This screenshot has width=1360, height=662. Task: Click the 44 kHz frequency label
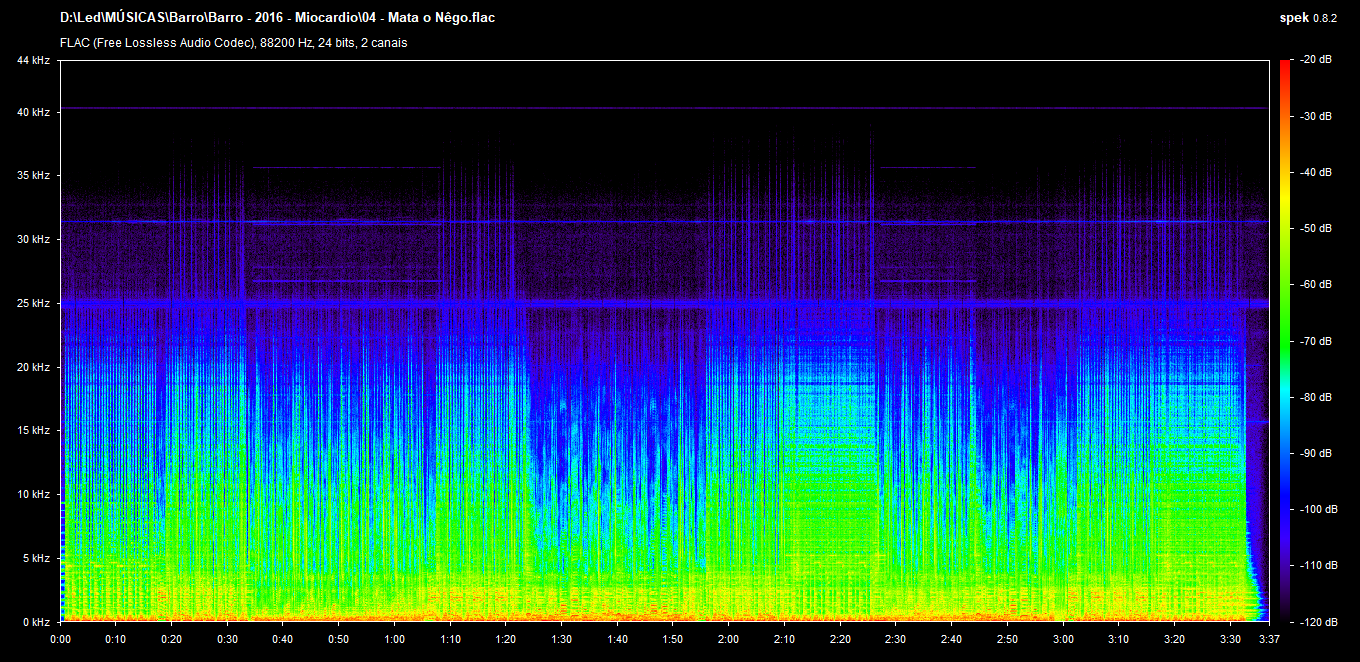point(33,61)
